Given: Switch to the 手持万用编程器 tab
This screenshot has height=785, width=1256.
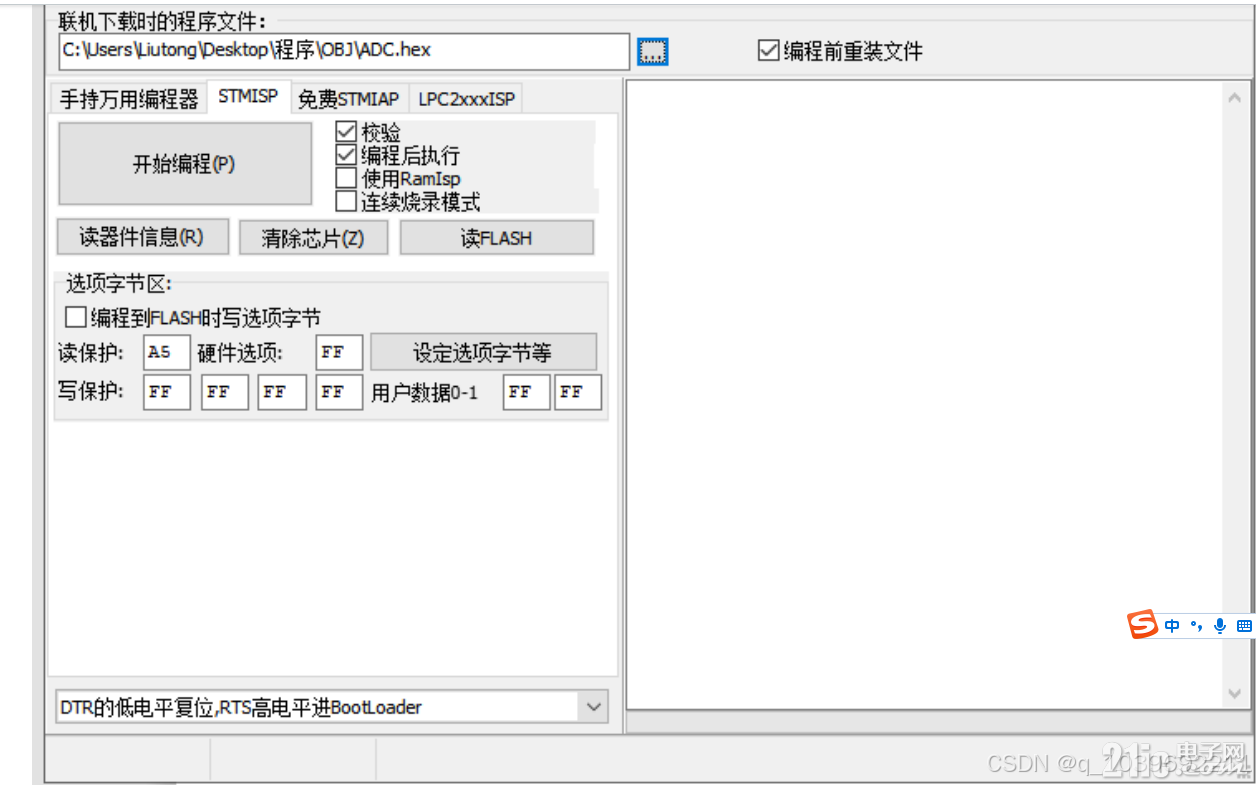Looking at the screenshot, I should point(129,99).
